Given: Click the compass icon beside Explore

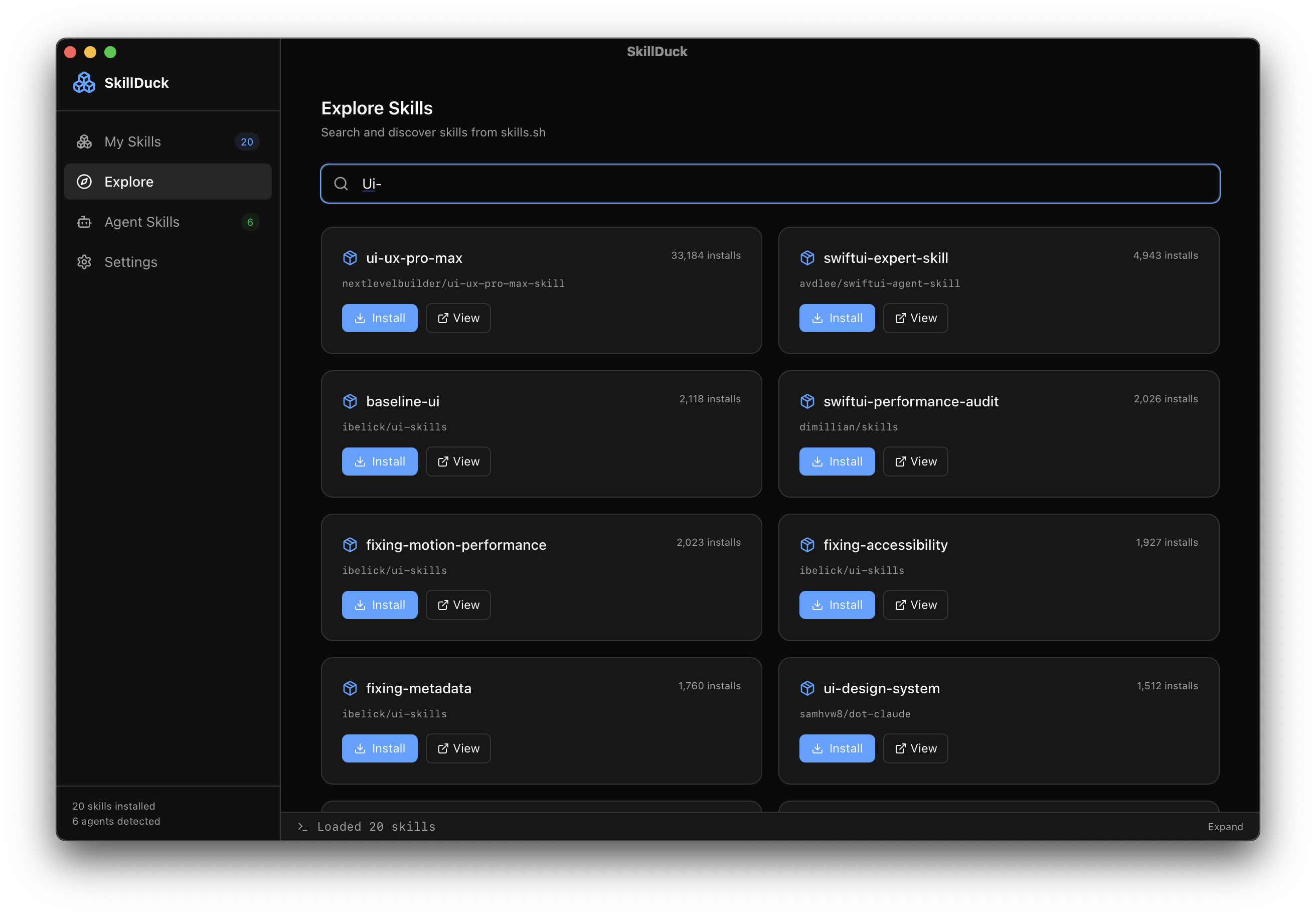Looking at the screenshot, I should 84,182.
